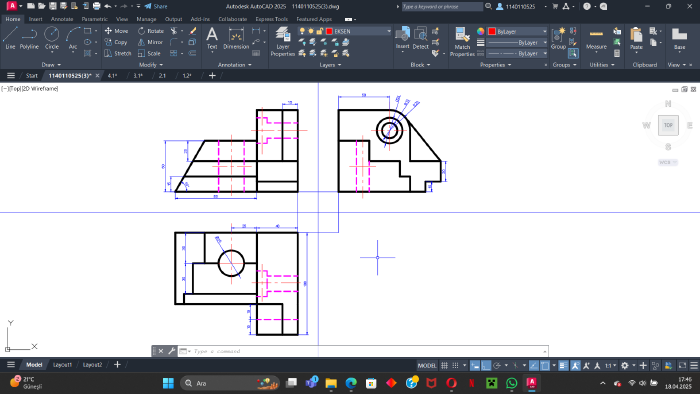Viewport: 700px width, 394px height.
Task: Open the Text annotation tool
Action: pyautogui.click(x=212, y=38)
